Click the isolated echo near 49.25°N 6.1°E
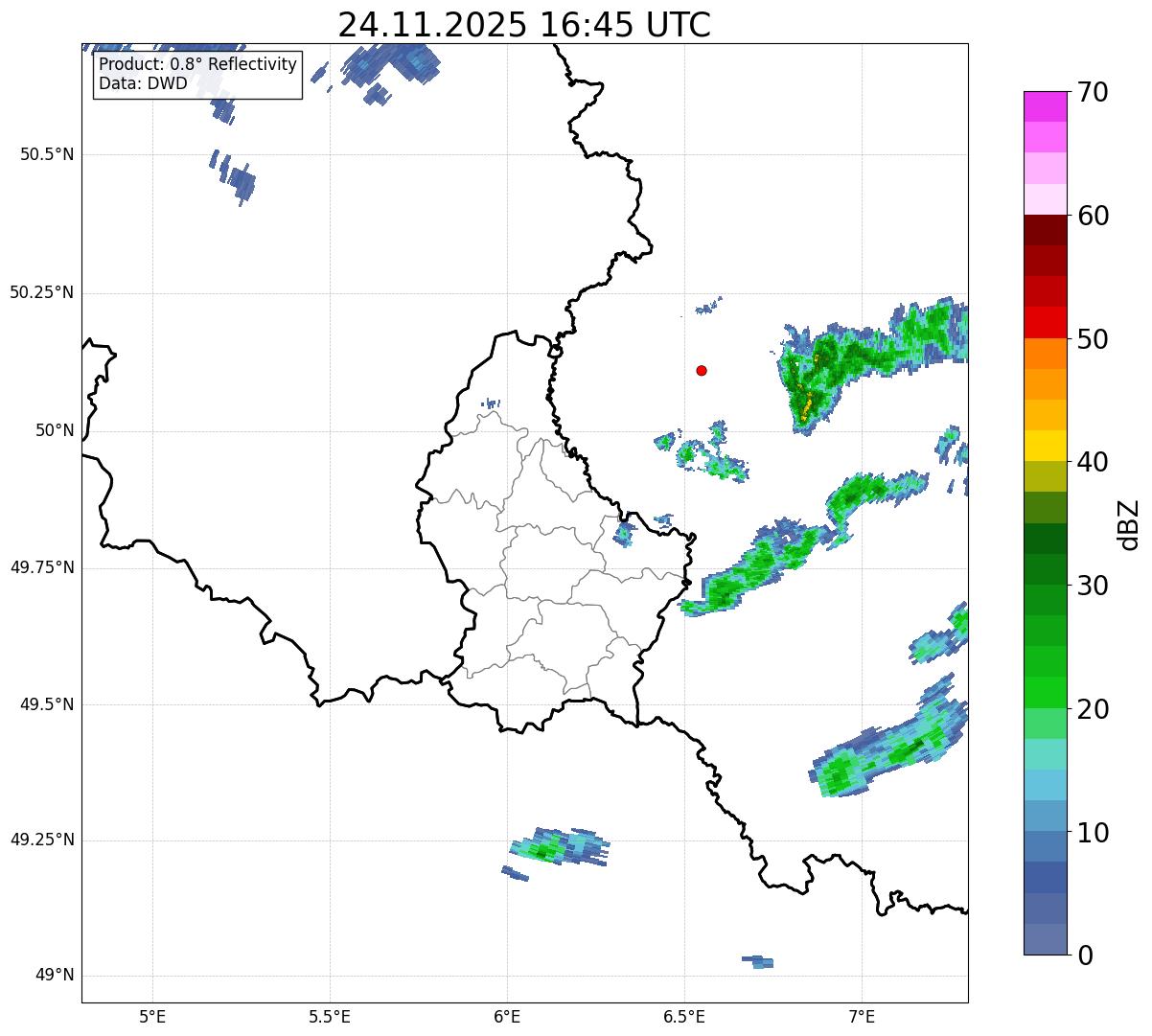 click(559, 847)
